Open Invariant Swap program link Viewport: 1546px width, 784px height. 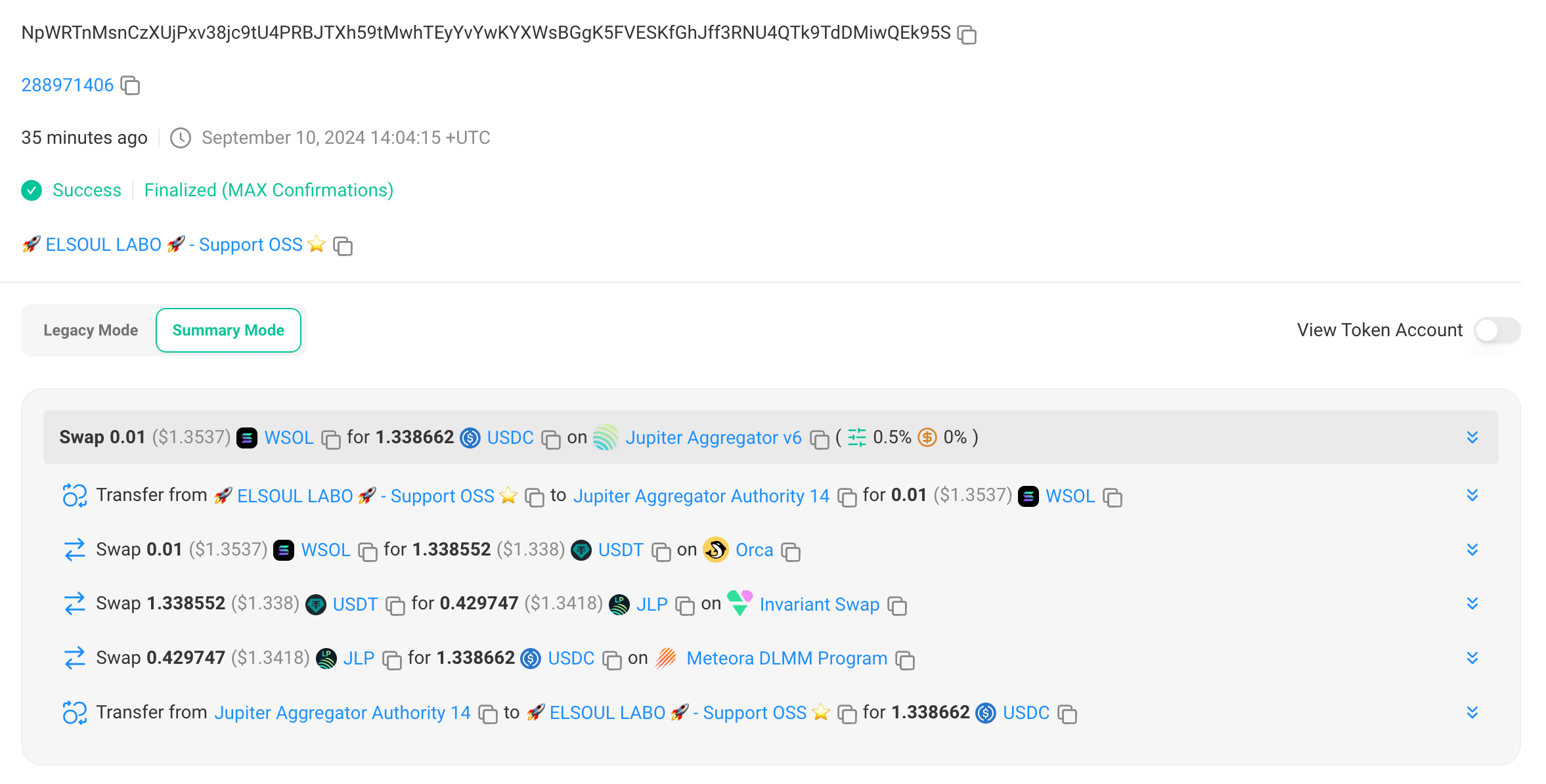[819, 605]
